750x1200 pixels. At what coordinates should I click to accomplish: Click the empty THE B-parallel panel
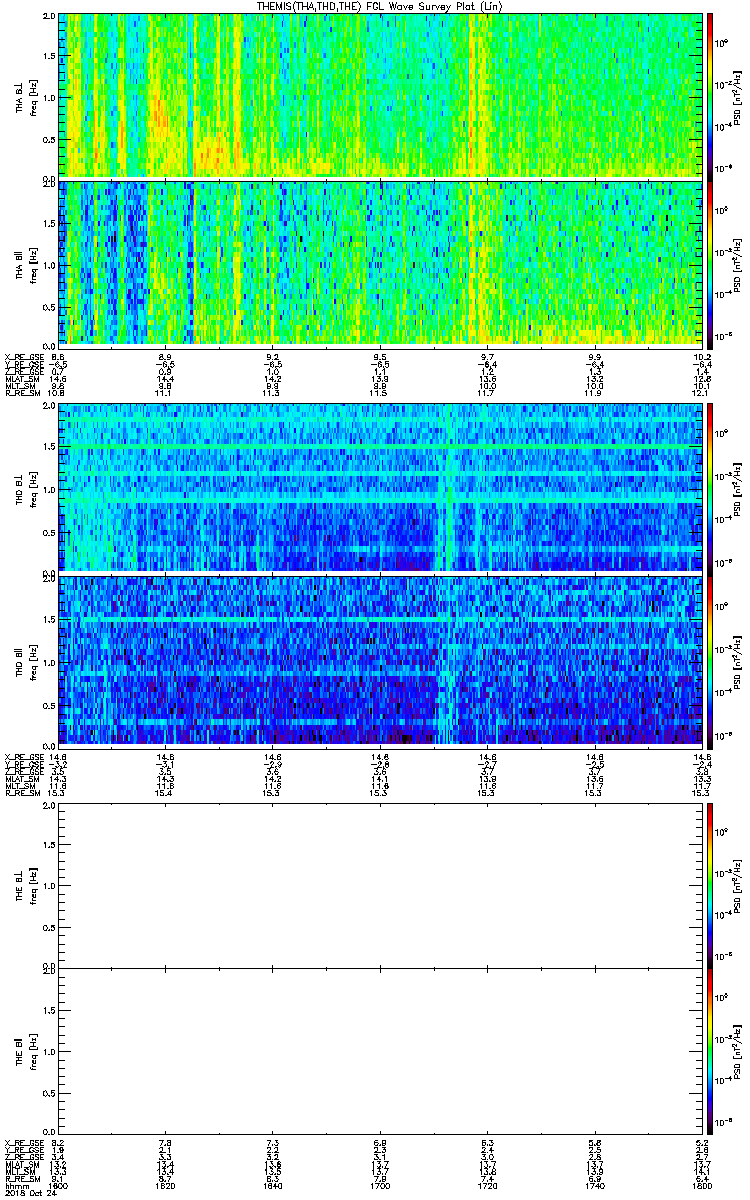point(380,1051)
